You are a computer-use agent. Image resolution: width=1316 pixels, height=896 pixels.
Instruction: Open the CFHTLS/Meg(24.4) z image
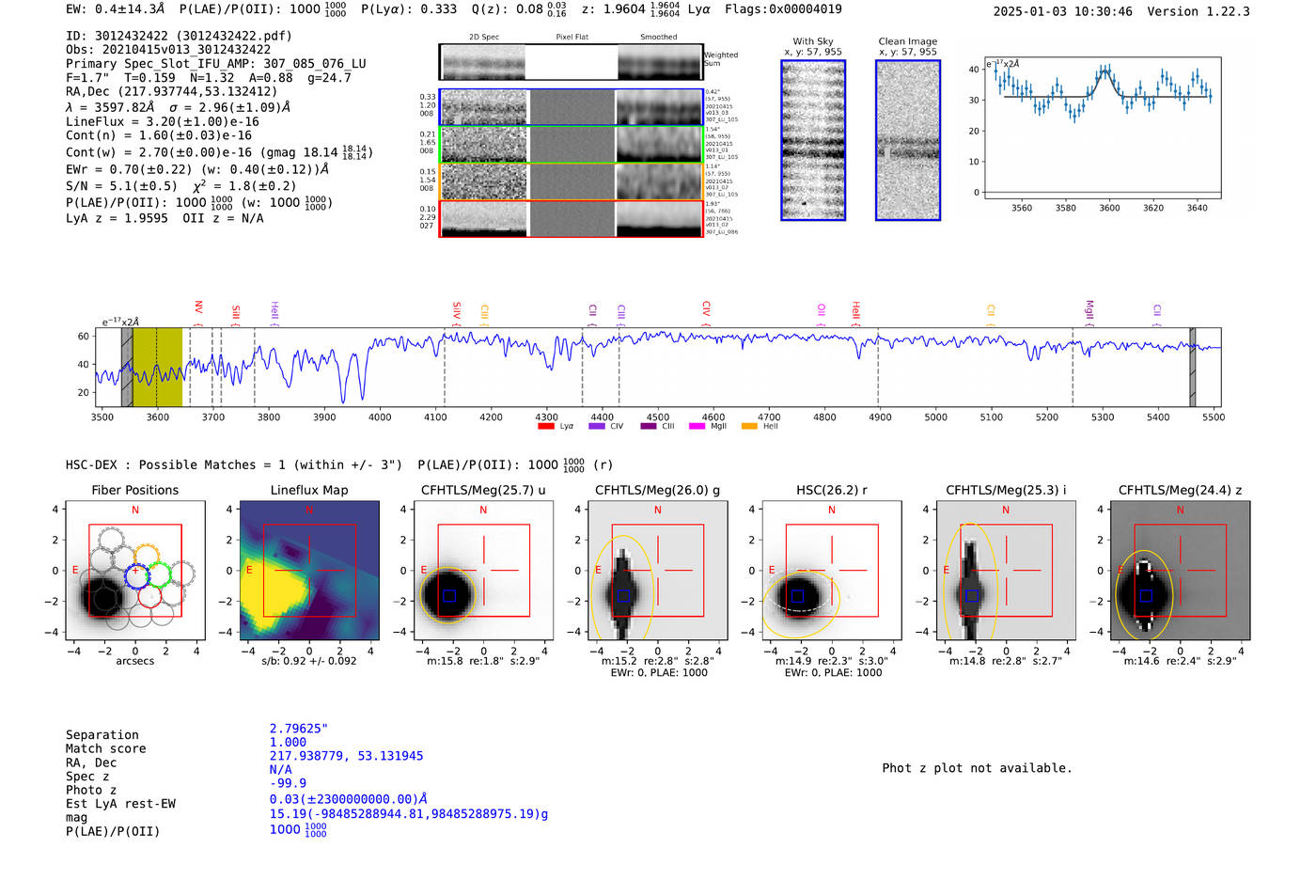click(x=1181, y=570)
